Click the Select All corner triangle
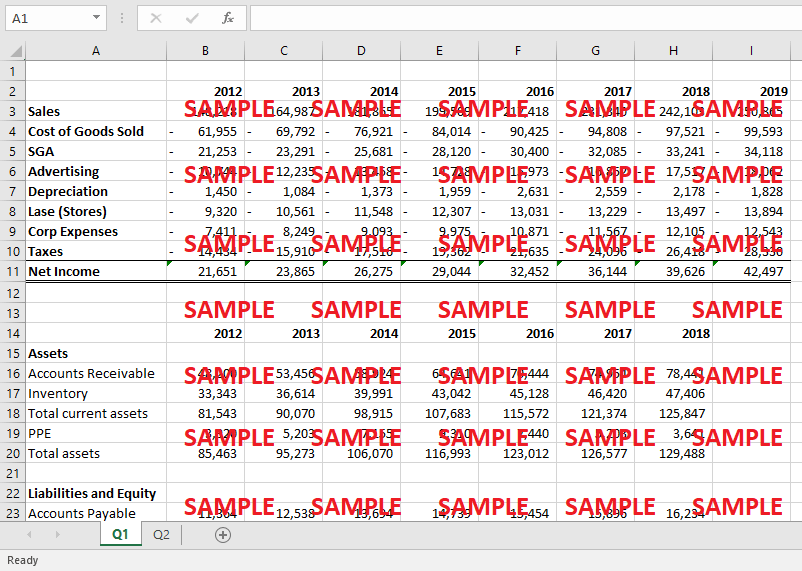The width and height of the screenshot is (802, 571). click(16, 51)
